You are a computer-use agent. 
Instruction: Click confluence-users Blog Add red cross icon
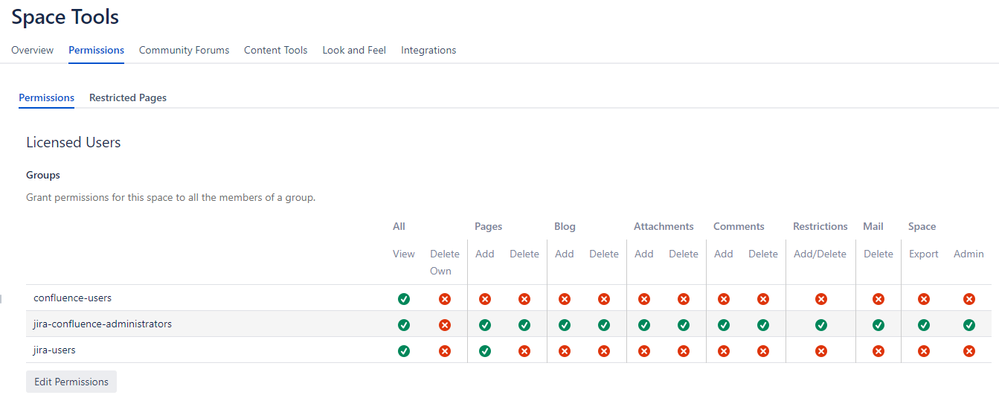click(564, 299)
